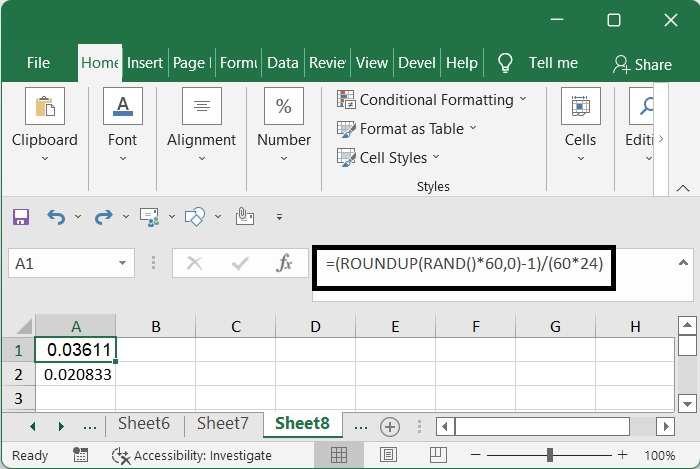The image size is (700, 469).
Task: Click the Undo arrow icon
Action: [x=56, y=216]
